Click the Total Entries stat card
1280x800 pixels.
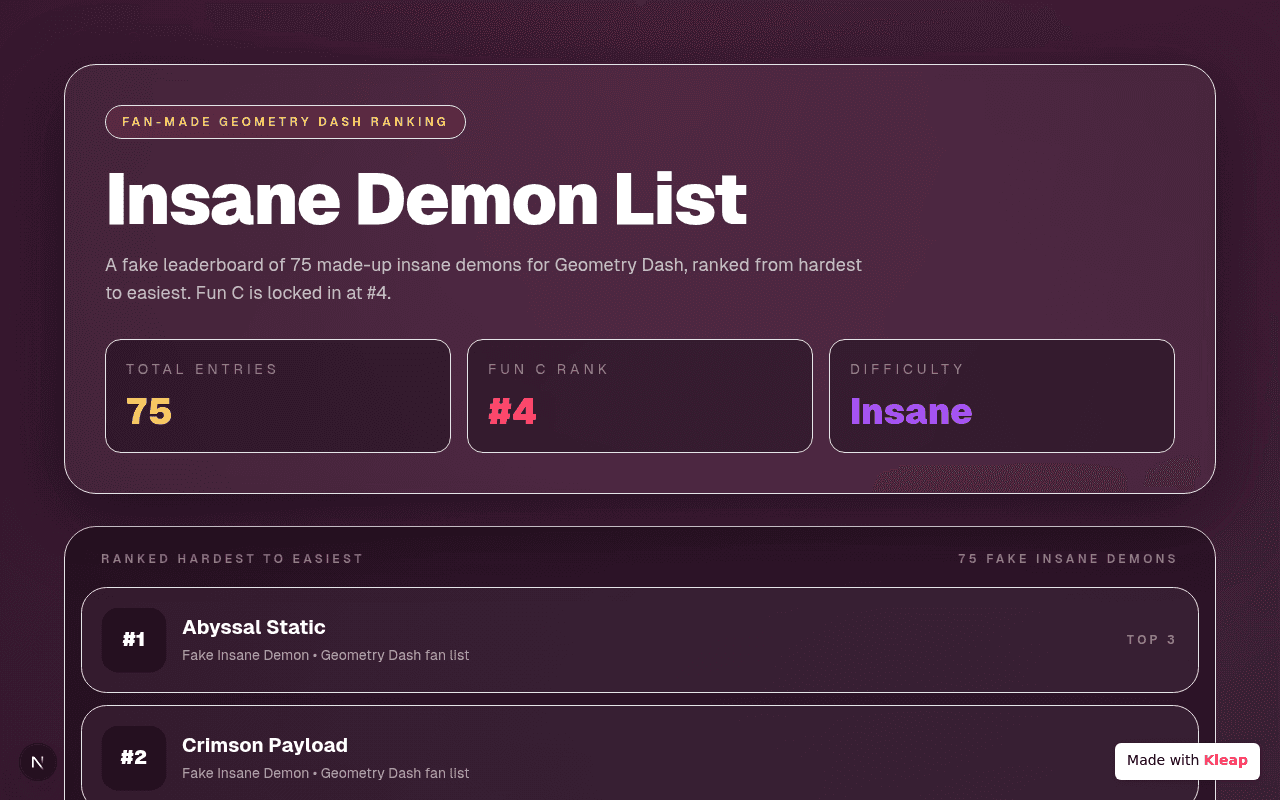[x=278, y=396]
